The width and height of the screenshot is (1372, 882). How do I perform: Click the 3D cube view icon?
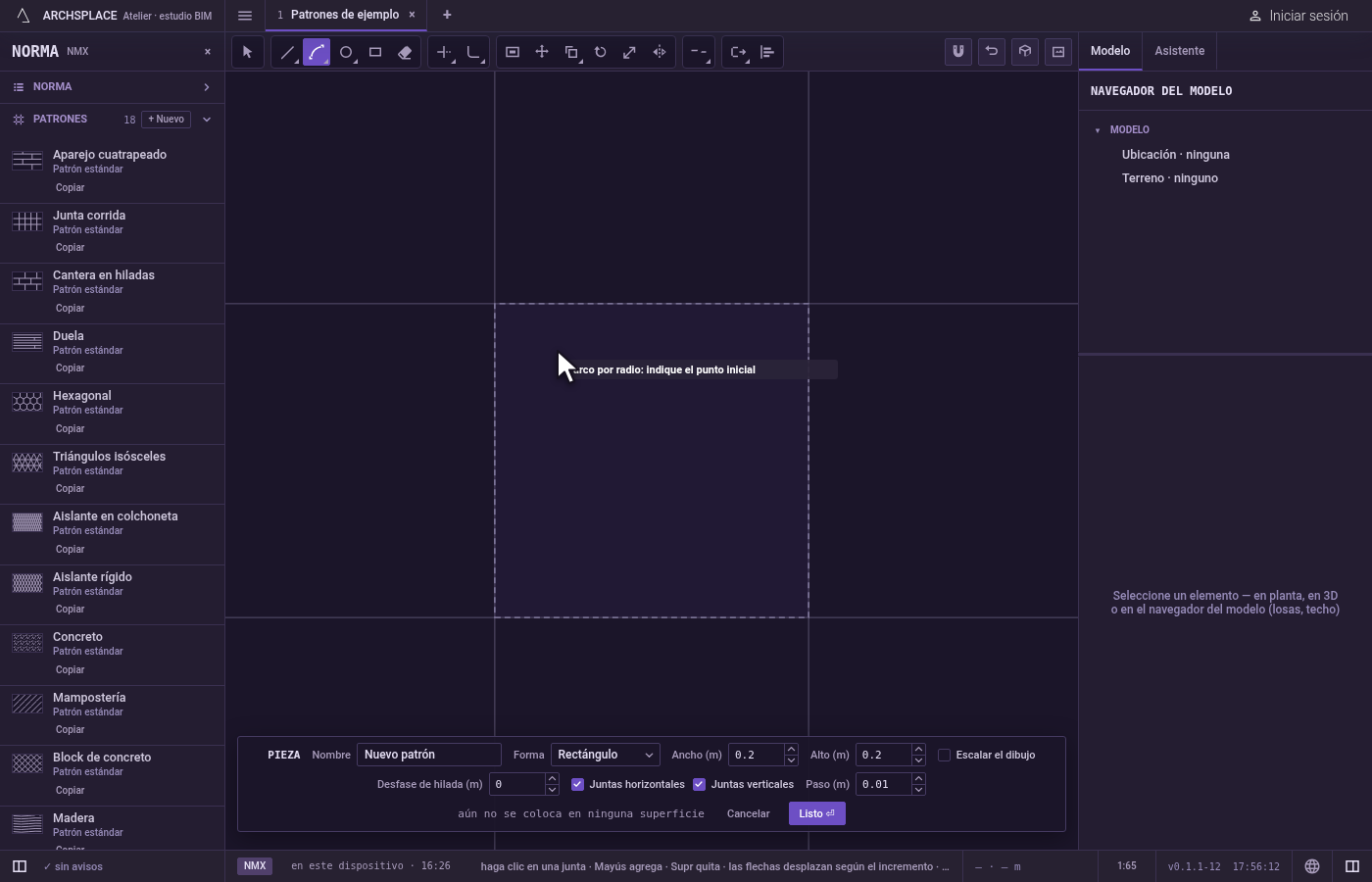1025,51
